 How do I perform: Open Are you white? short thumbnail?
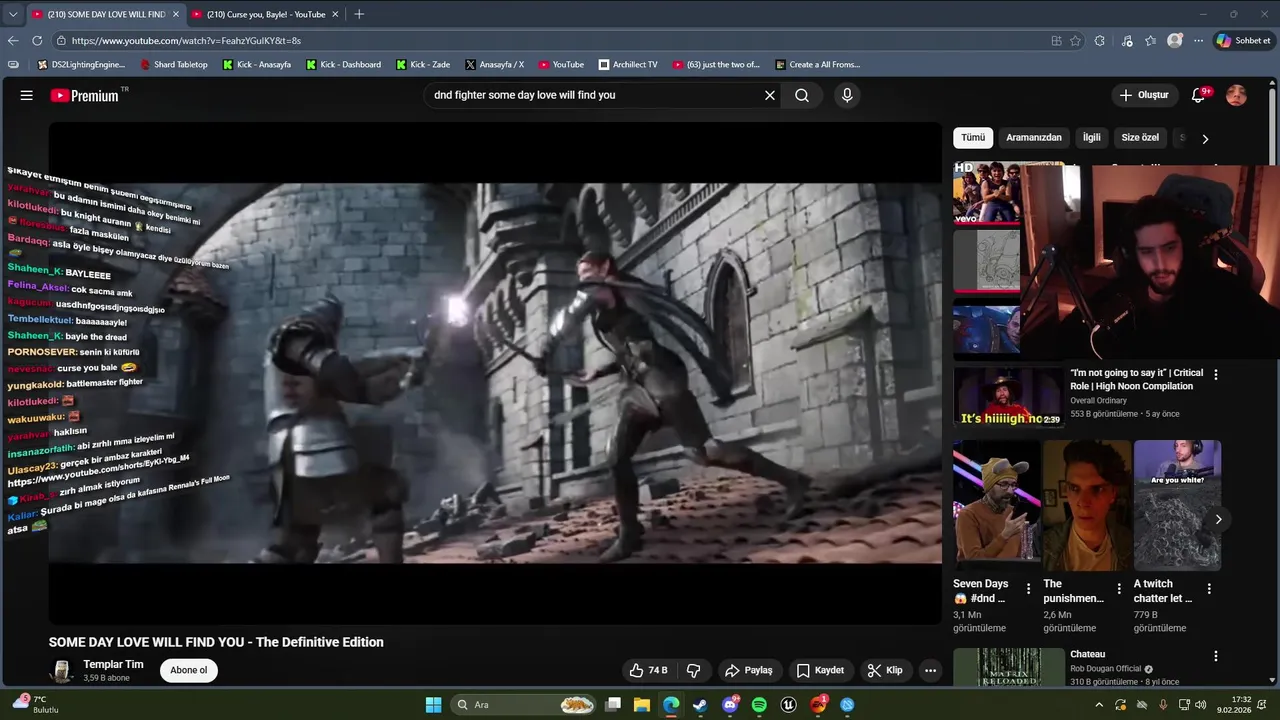(x=1177, y=505)
